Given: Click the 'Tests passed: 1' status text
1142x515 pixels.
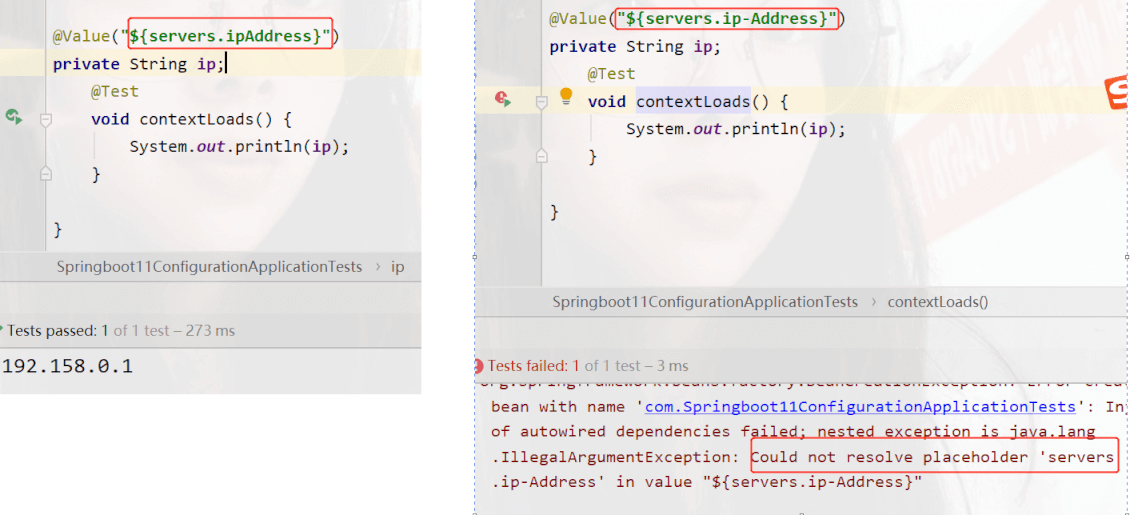Looking at the screenshot, I should point(58,331).
